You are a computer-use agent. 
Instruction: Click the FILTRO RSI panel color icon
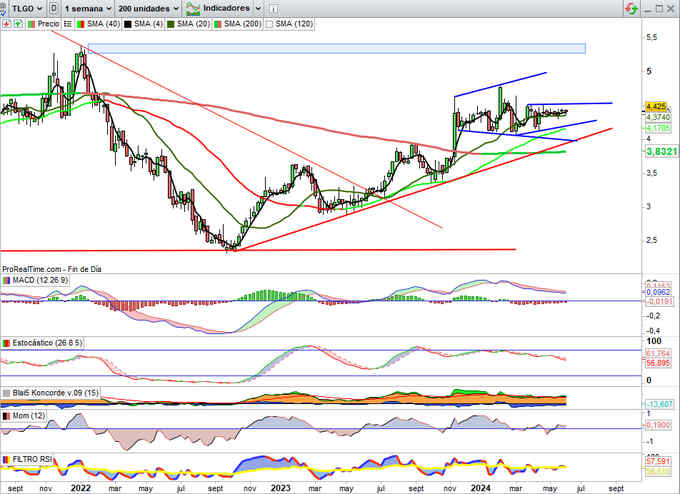tap(7, 459)
